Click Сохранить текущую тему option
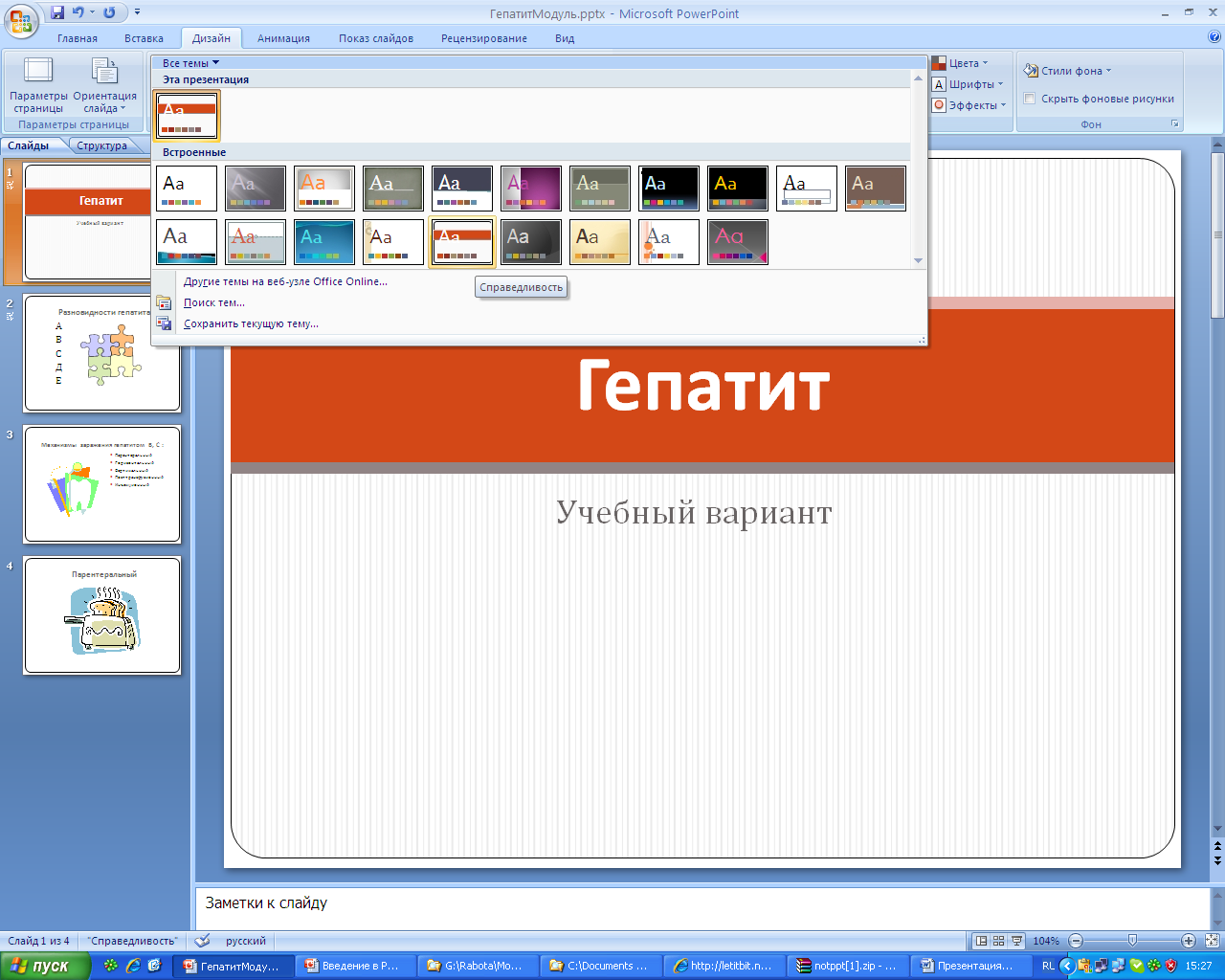1225x980 pixels. 251,323
